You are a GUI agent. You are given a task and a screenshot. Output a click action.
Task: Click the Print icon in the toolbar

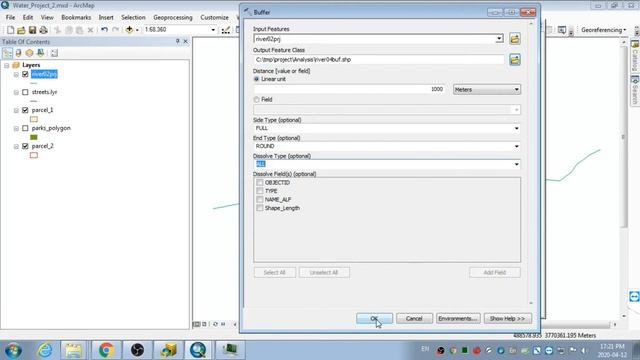click(43, 30)
